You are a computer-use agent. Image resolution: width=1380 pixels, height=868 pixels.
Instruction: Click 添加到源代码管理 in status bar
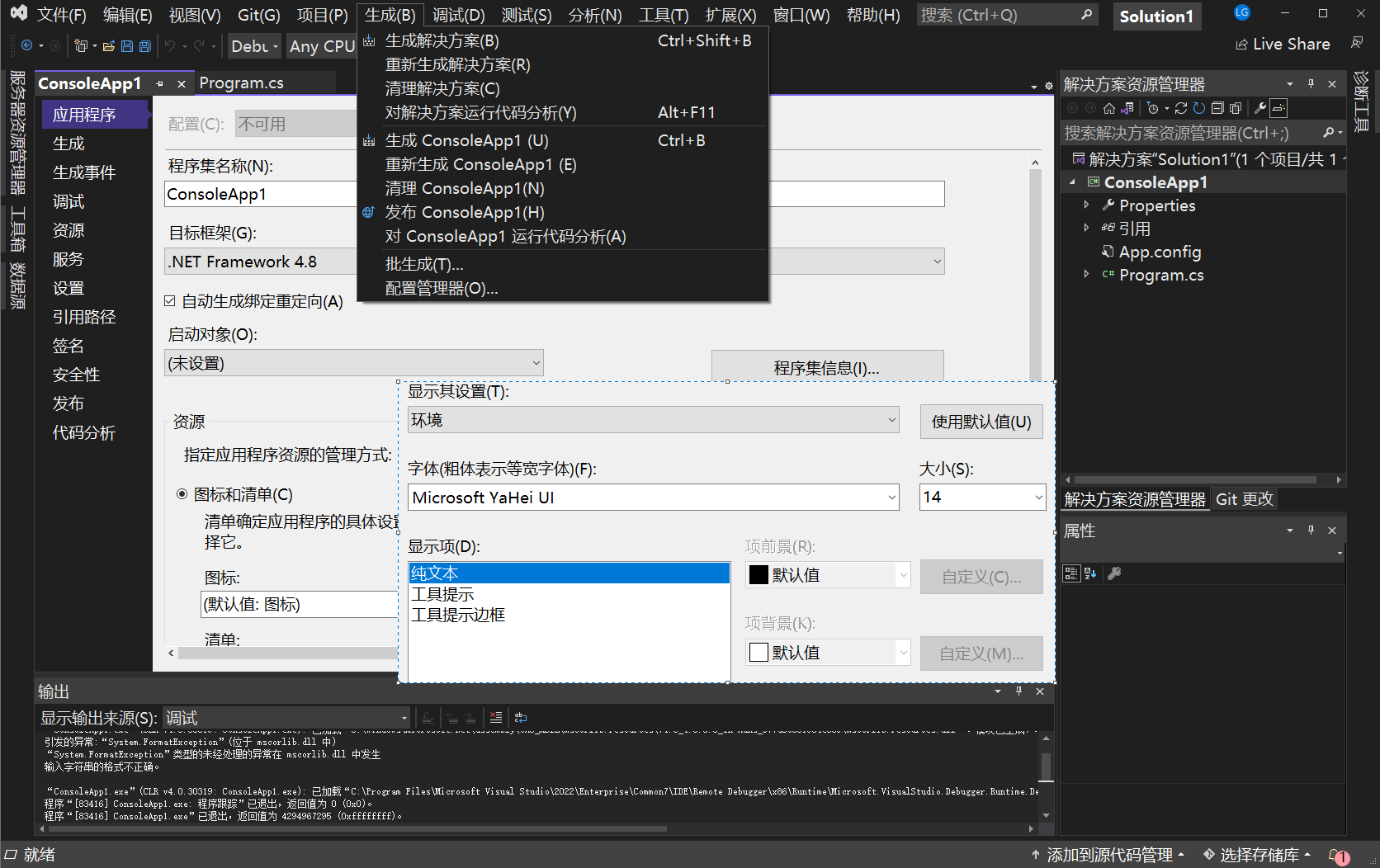[x=1108, y=856]
